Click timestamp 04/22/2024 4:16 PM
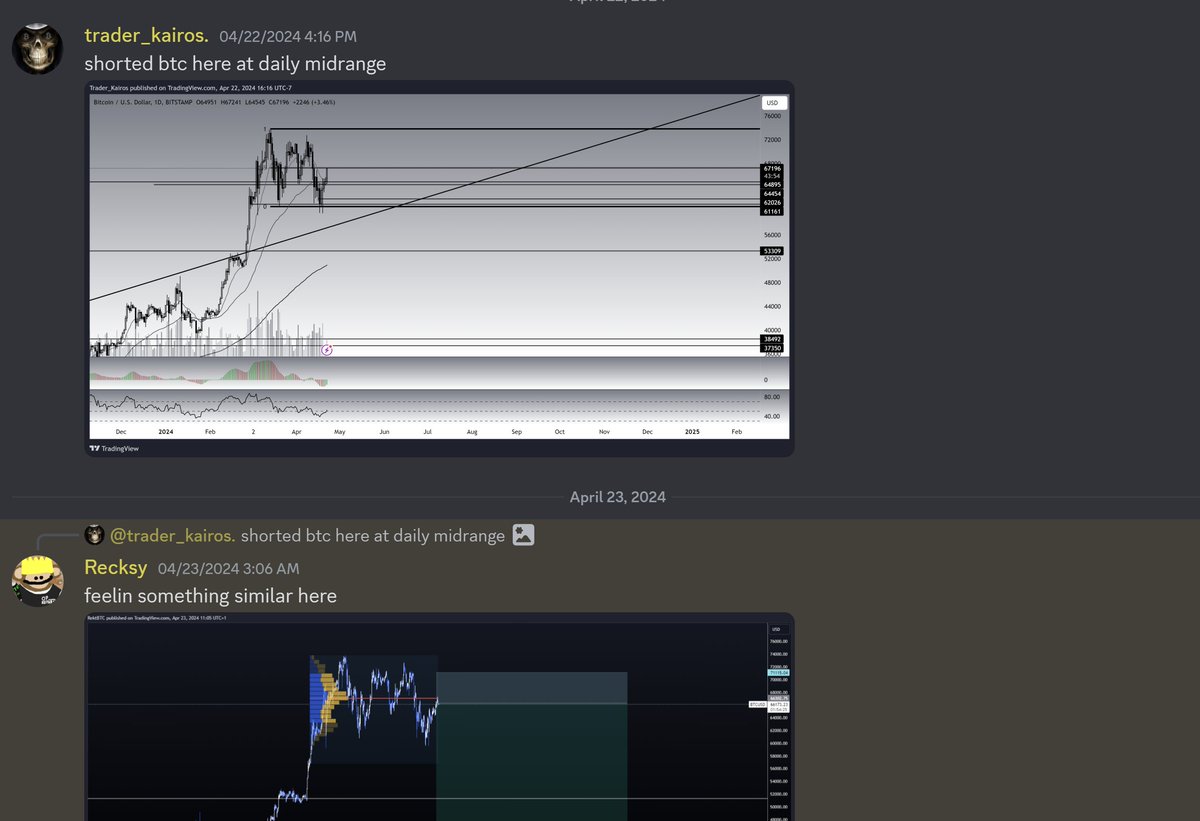Image resolution: width=1200 pixels, height=821 pixels. click(288, 37)
